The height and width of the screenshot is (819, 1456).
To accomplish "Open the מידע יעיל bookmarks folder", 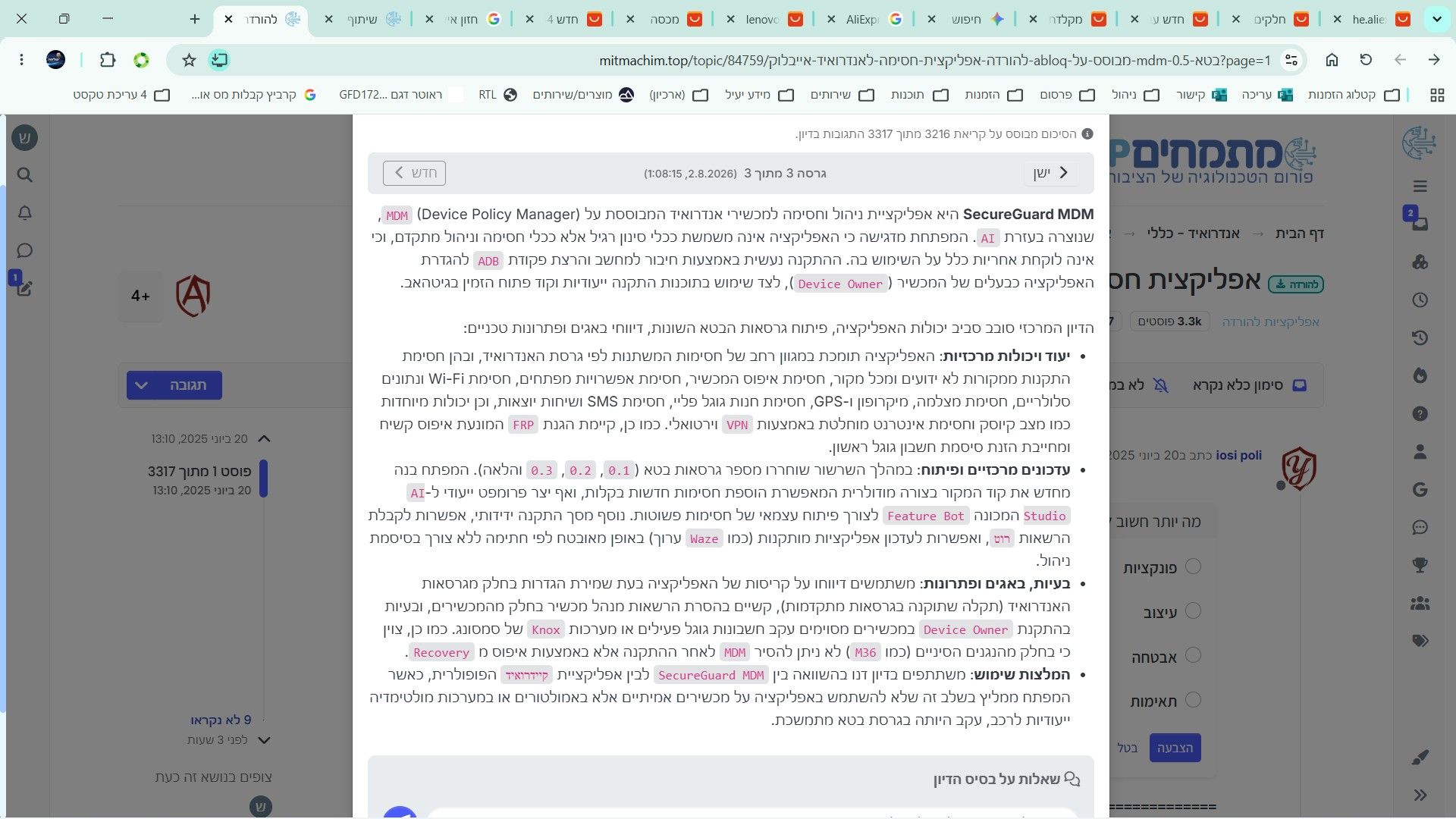I will click(759, 95).
